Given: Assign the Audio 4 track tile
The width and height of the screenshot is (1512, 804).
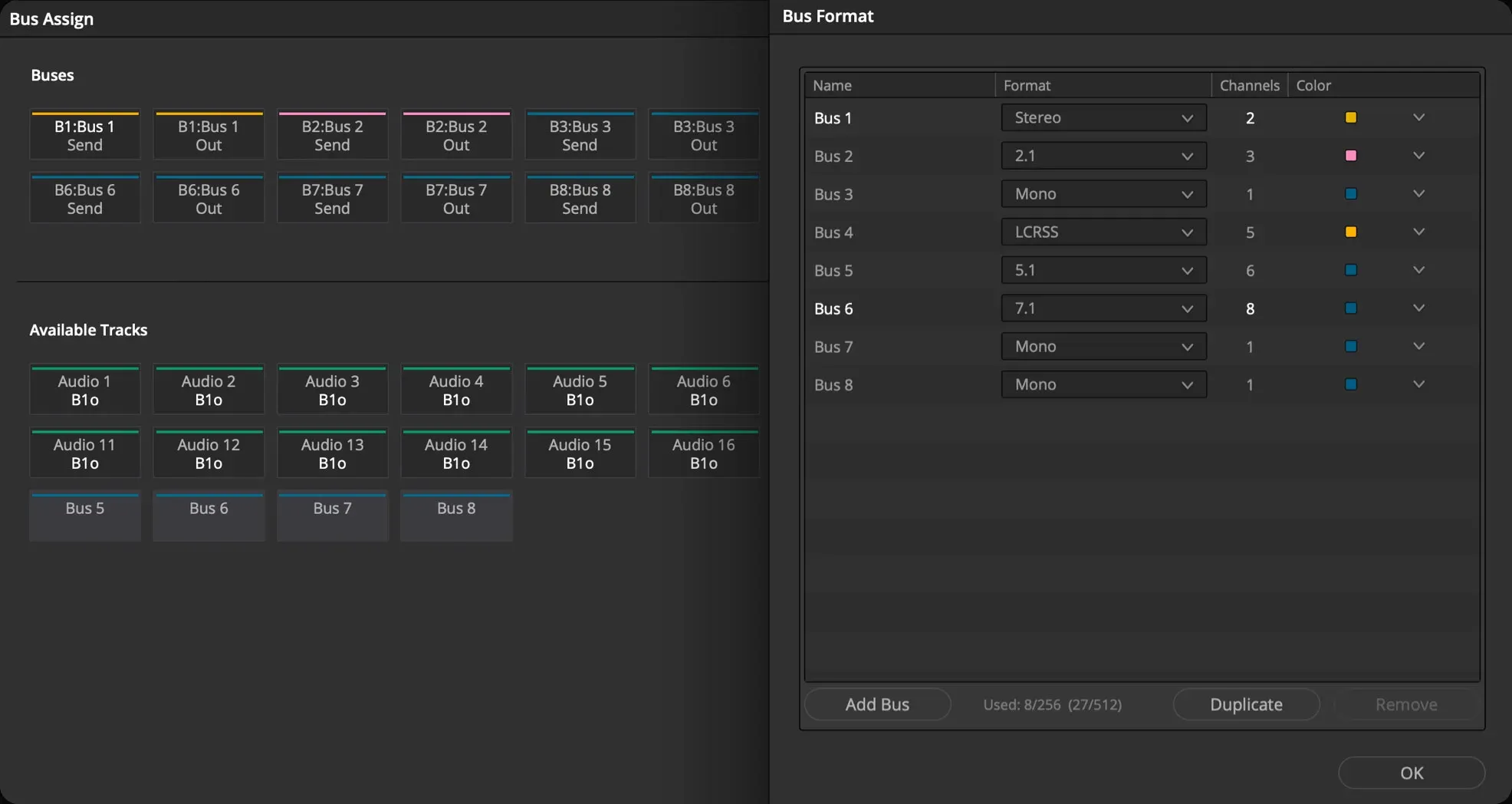Looking at the screenshot, I should [x=456, y=390].
